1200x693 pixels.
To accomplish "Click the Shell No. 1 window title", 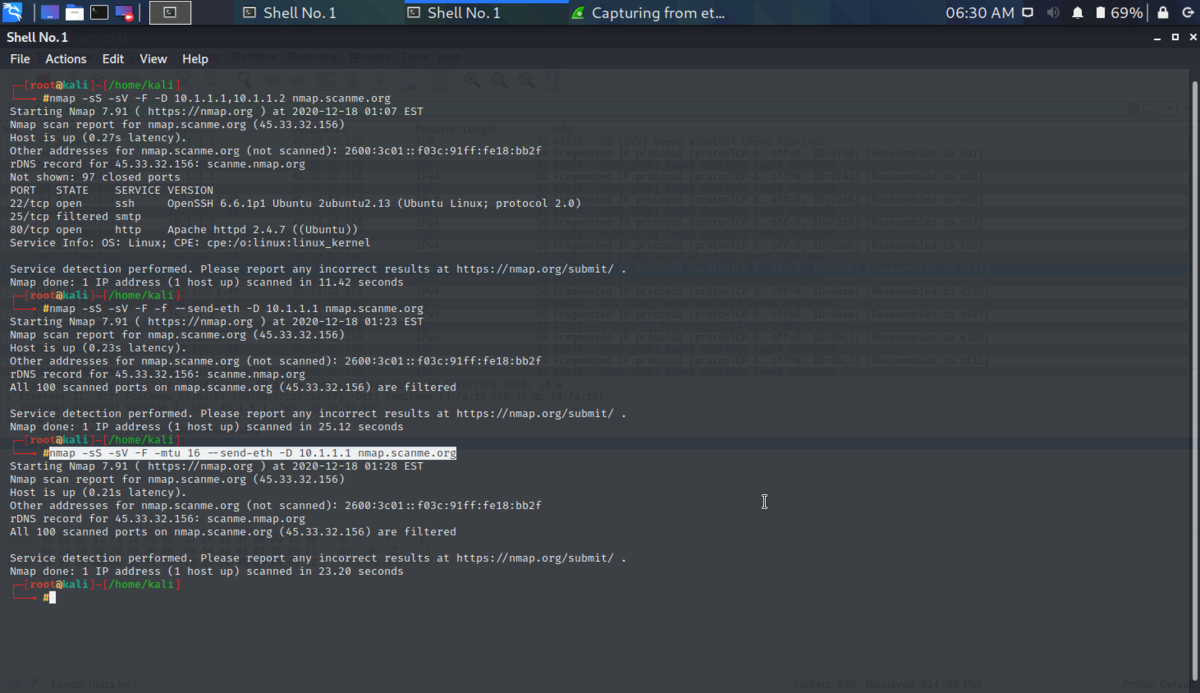I will point(37,37).
